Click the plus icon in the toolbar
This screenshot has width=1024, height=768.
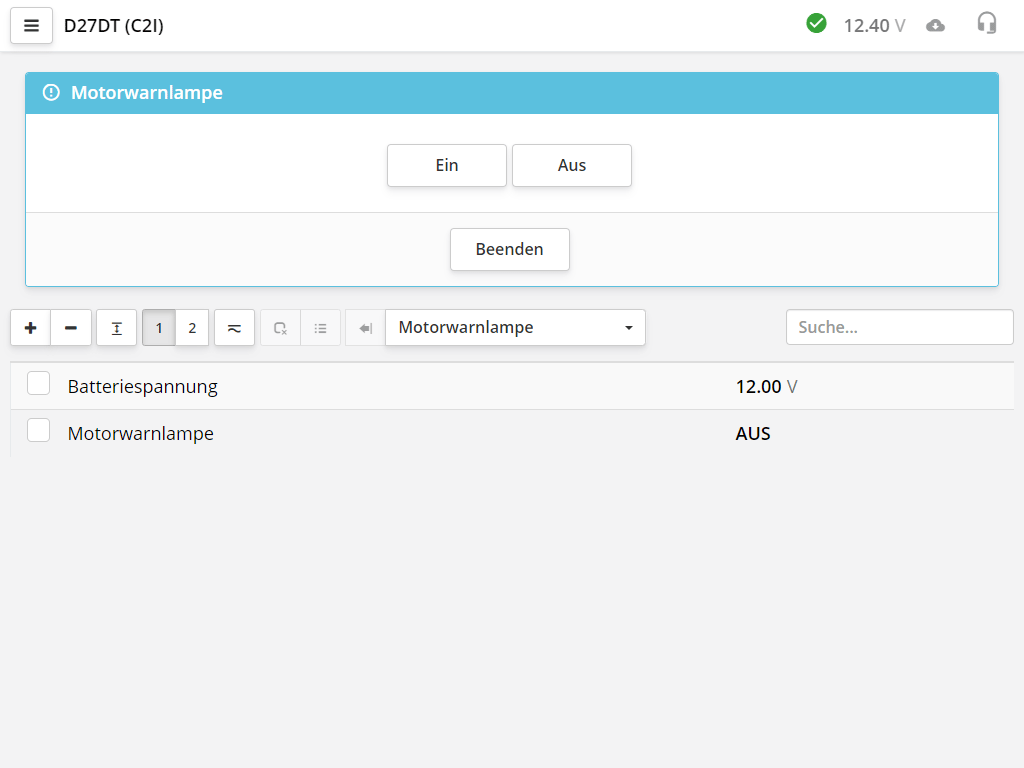point(31,328)
